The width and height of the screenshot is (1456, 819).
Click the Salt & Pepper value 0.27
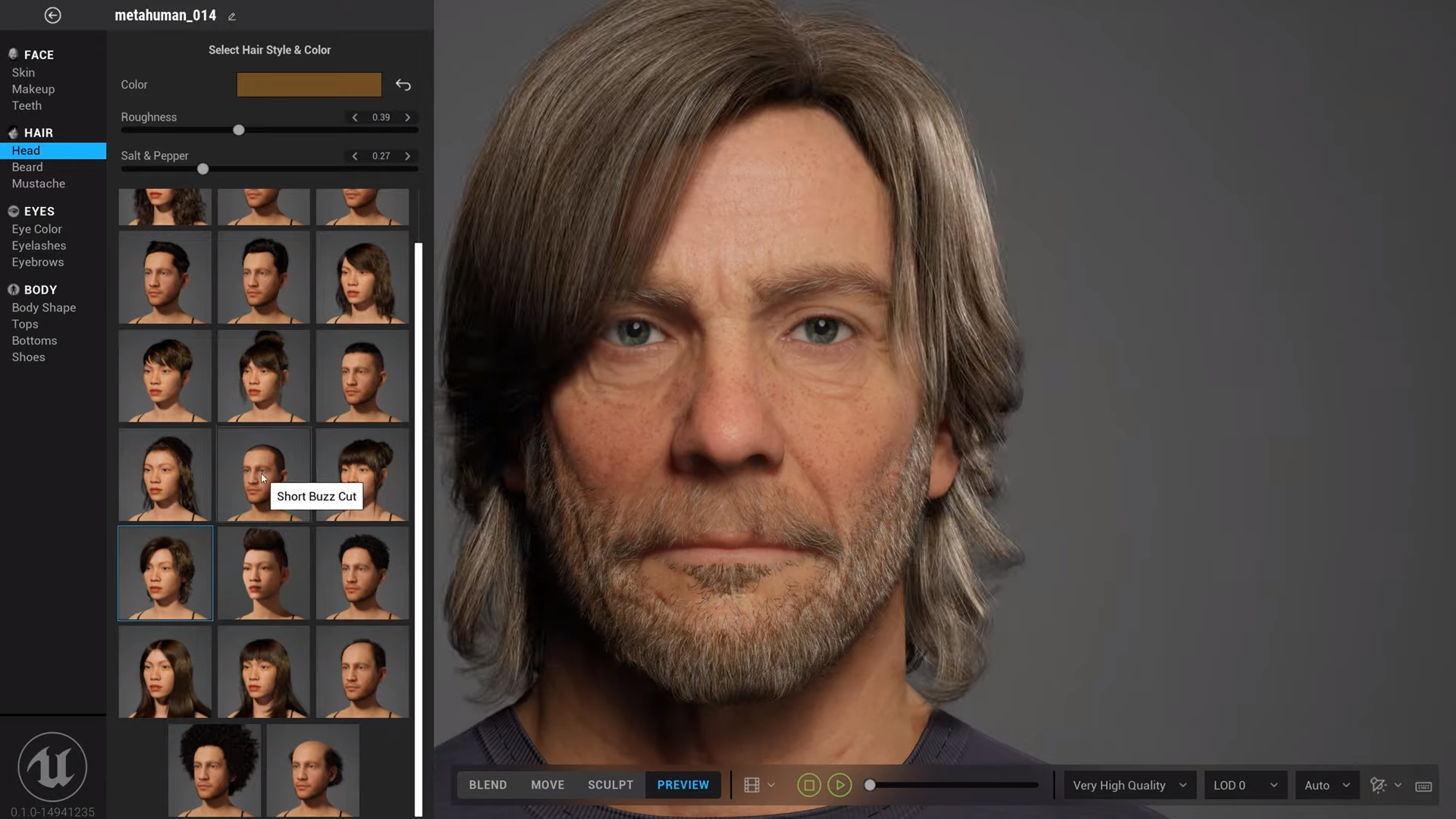381,155
